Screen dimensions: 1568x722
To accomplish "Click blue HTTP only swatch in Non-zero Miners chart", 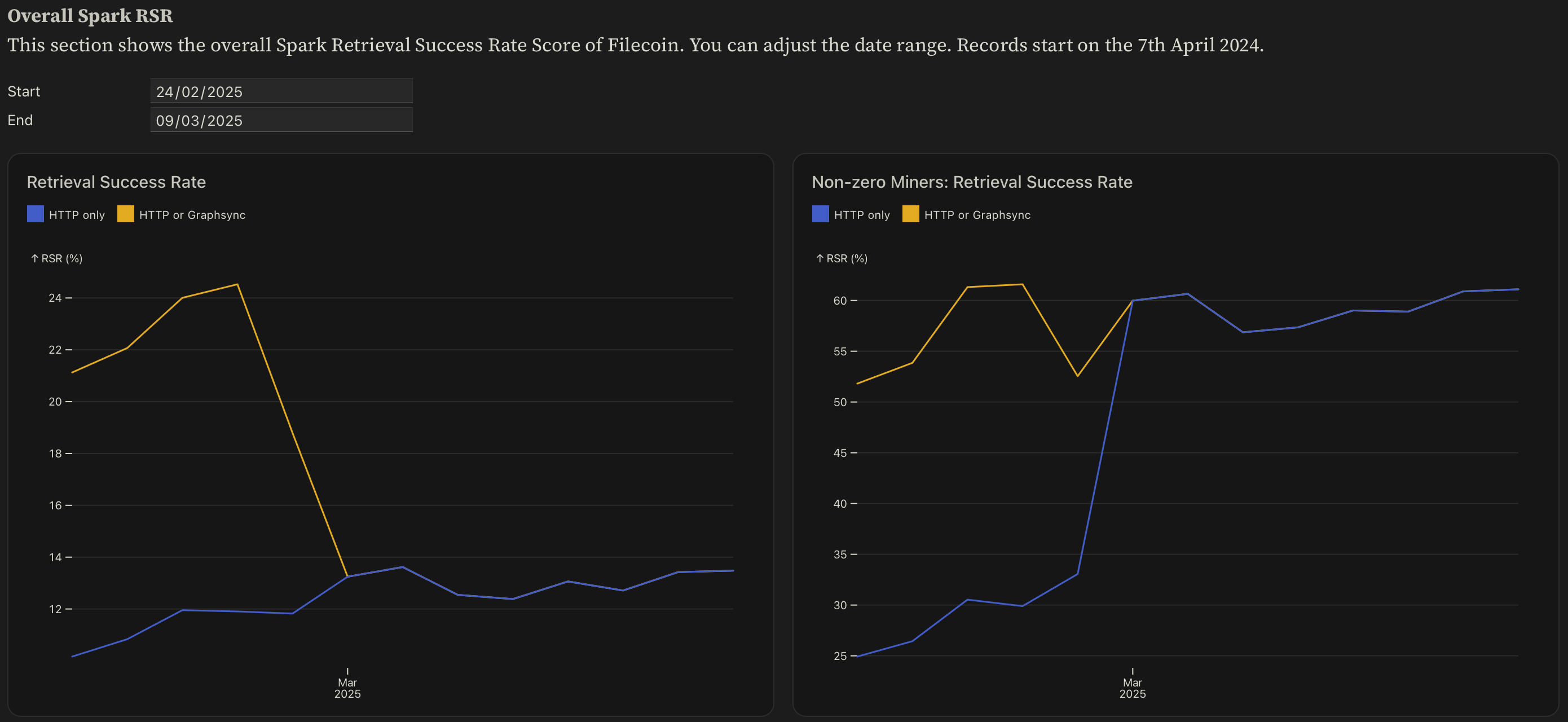I will [820, 214].
